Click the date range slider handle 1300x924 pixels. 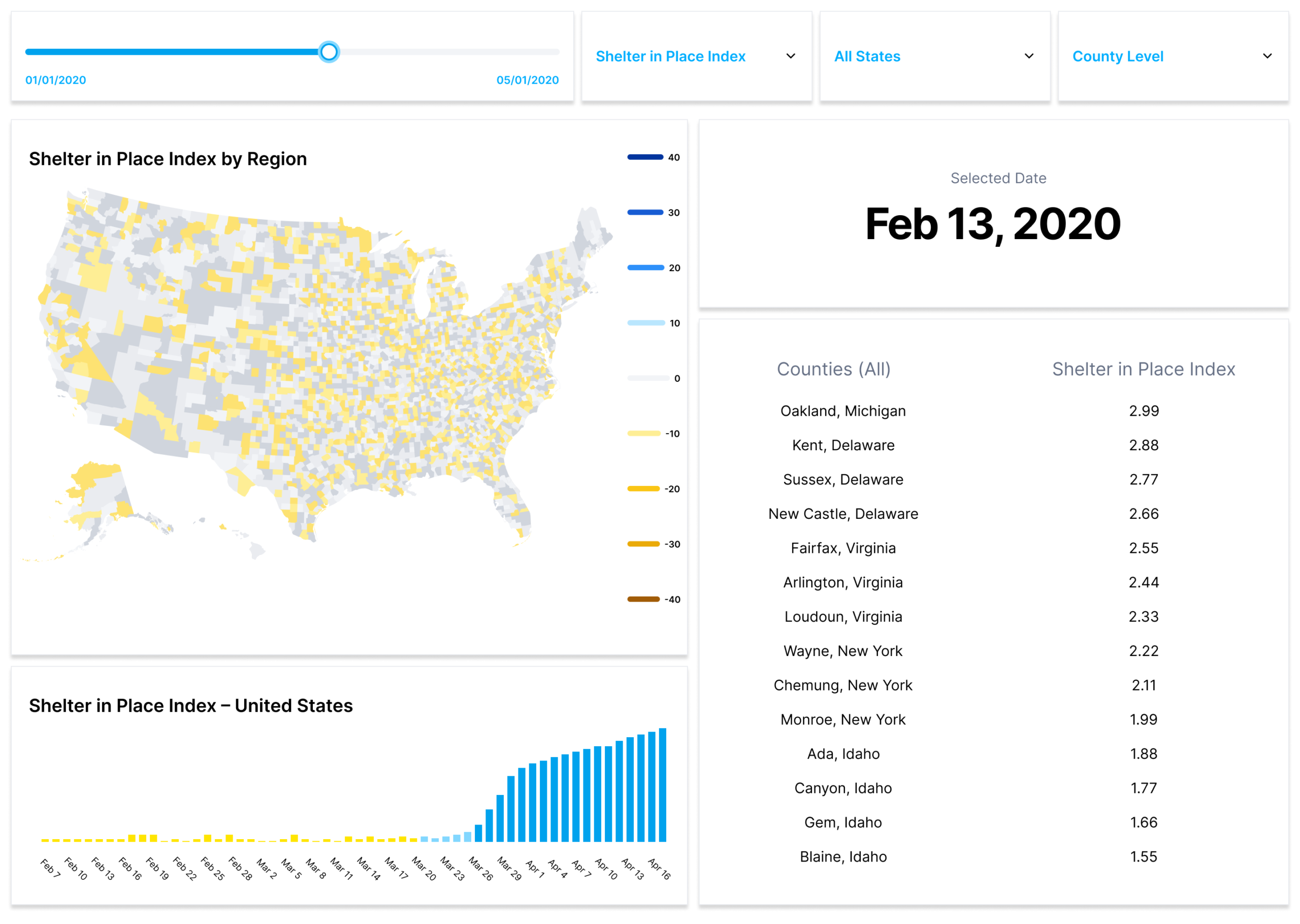coord(328,52)
